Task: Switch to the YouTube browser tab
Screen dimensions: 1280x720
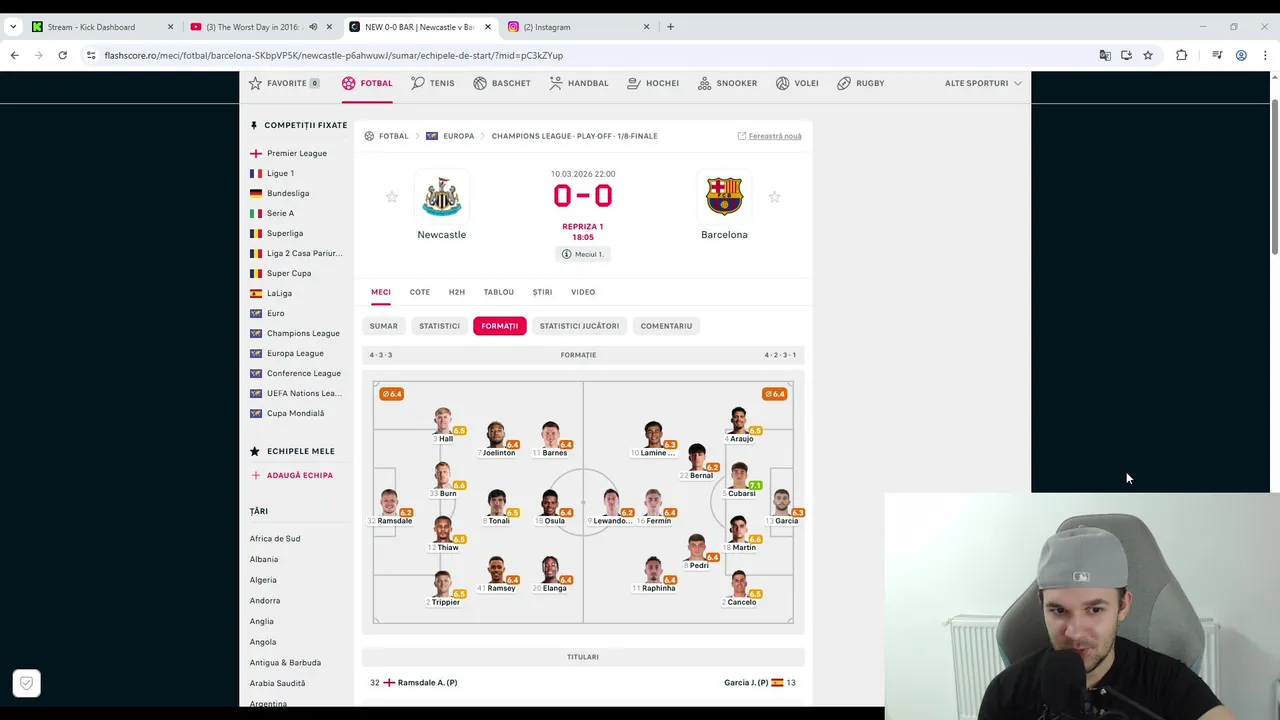Action: (x=260, y=27)
